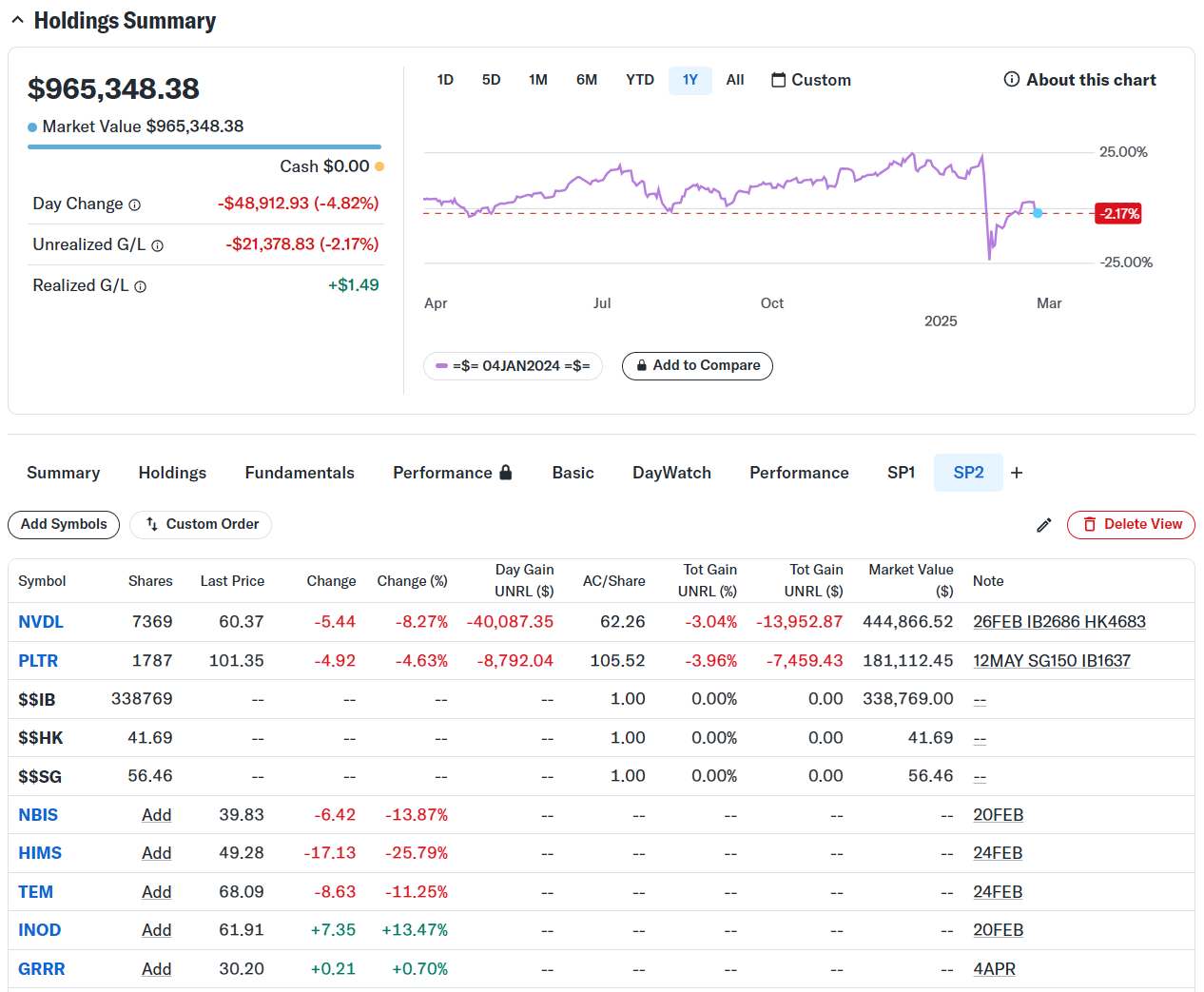This screenshot has width=1204, height=992.
Task: Switch to the Basic view tab
Action: [573, 473]
